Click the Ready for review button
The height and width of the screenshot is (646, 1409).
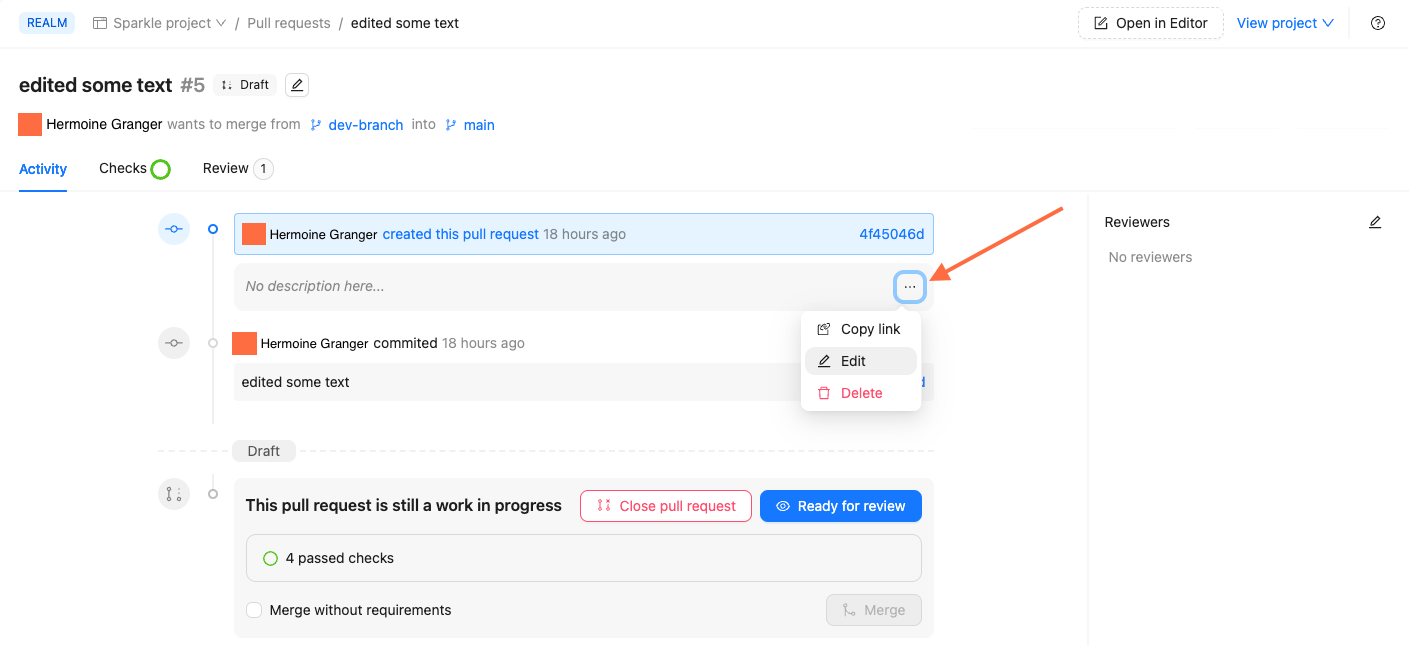(x=840, y=506)
